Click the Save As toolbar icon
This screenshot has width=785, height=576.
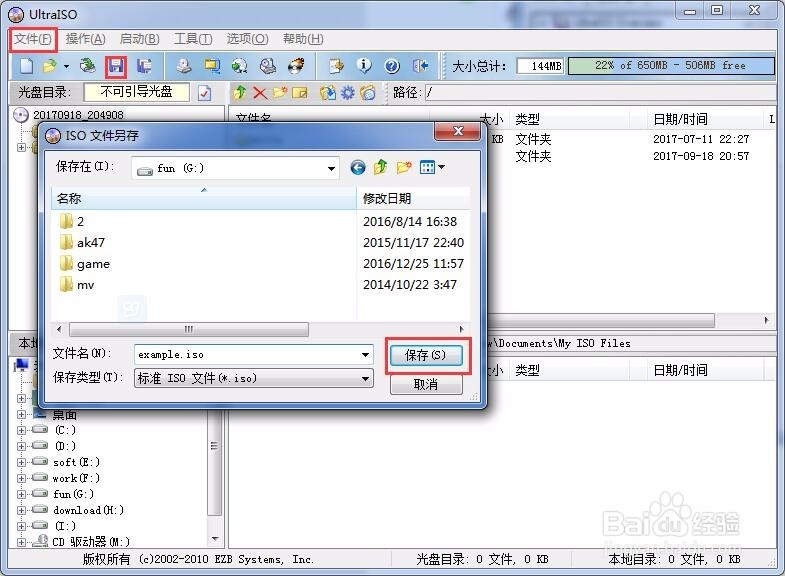point(145,66)
